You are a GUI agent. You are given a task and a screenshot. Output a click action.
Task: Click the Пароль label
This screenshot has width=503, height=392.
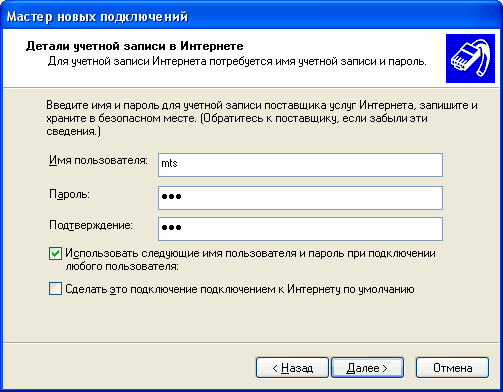(x=69, y=194)
